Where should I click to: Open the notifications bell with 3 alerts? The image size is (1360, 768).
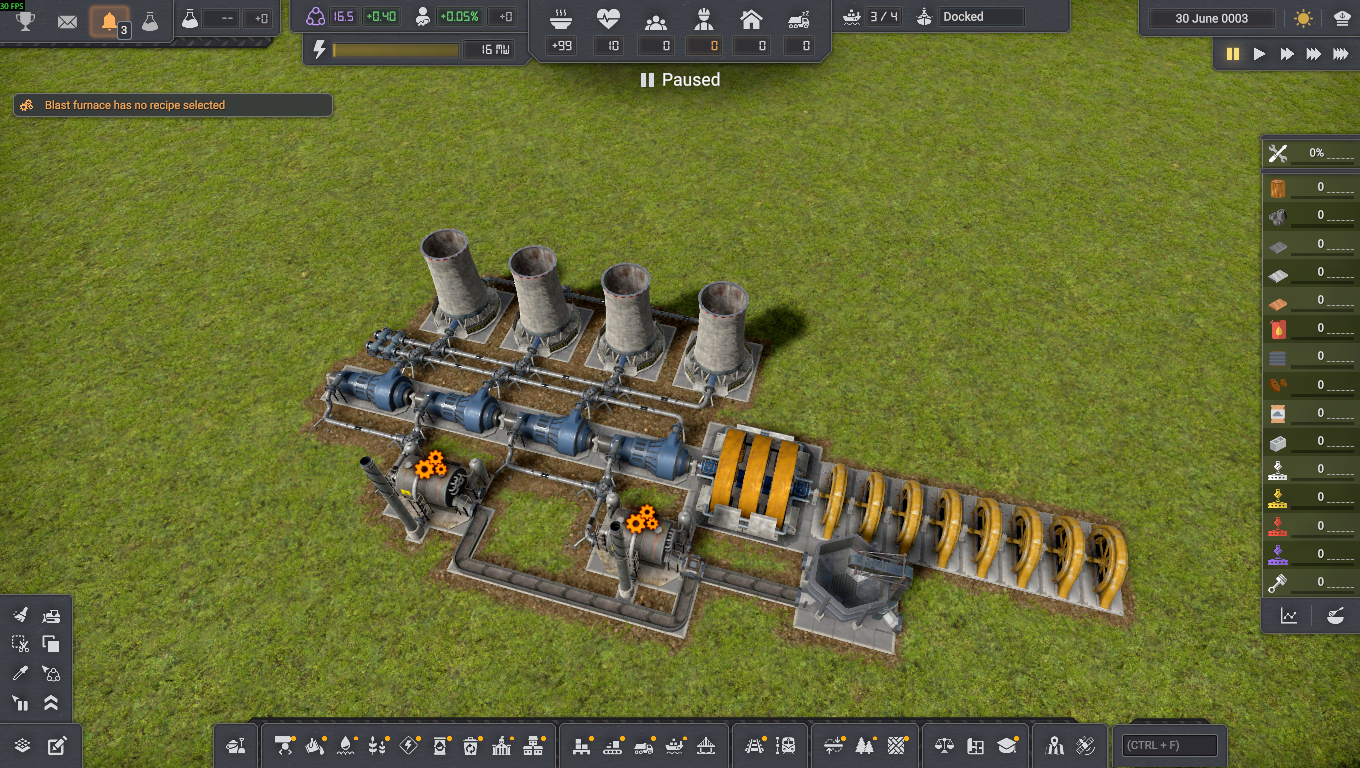point(110,21)
